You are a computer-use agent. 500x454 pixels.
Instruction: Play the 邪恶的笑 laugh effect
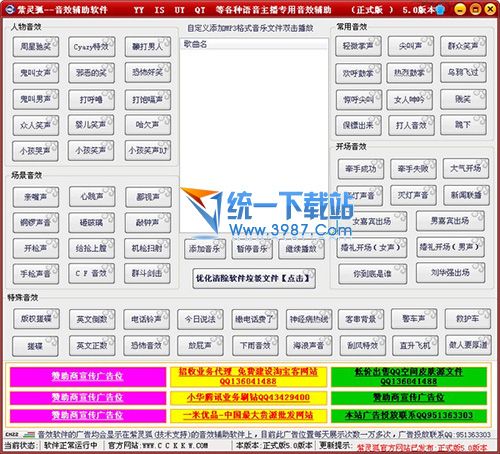(91, 73)
